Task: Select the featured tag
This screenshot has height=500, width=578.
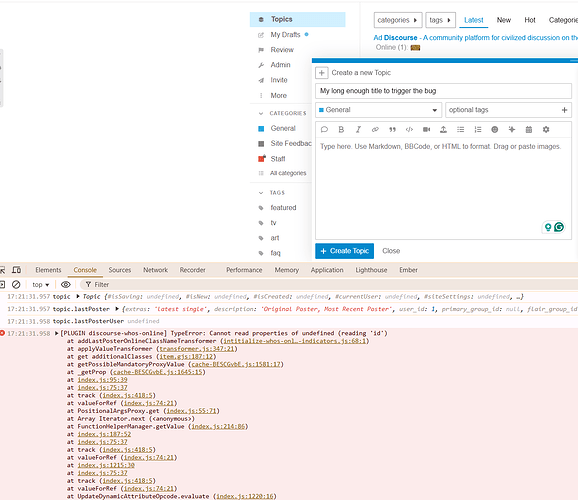Action: tap(283, 208)
